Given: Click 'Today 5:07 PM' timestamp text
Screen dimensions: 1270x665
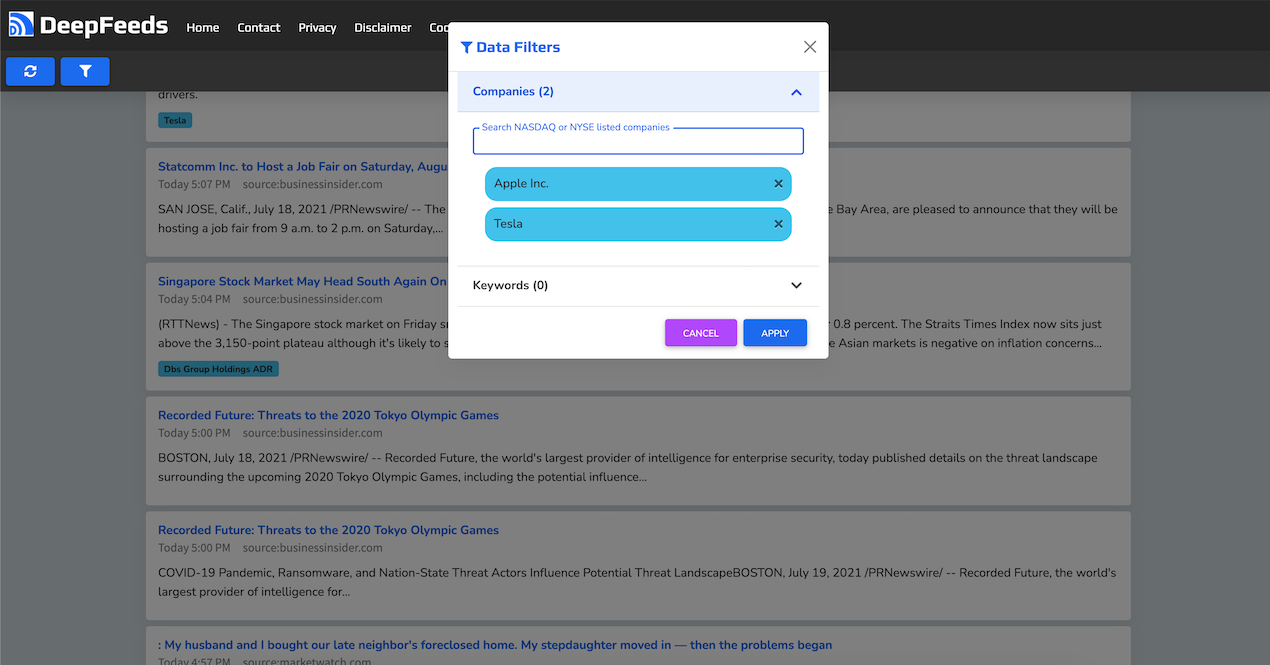Looking at the screenshot, I should (x=194, y=185).
